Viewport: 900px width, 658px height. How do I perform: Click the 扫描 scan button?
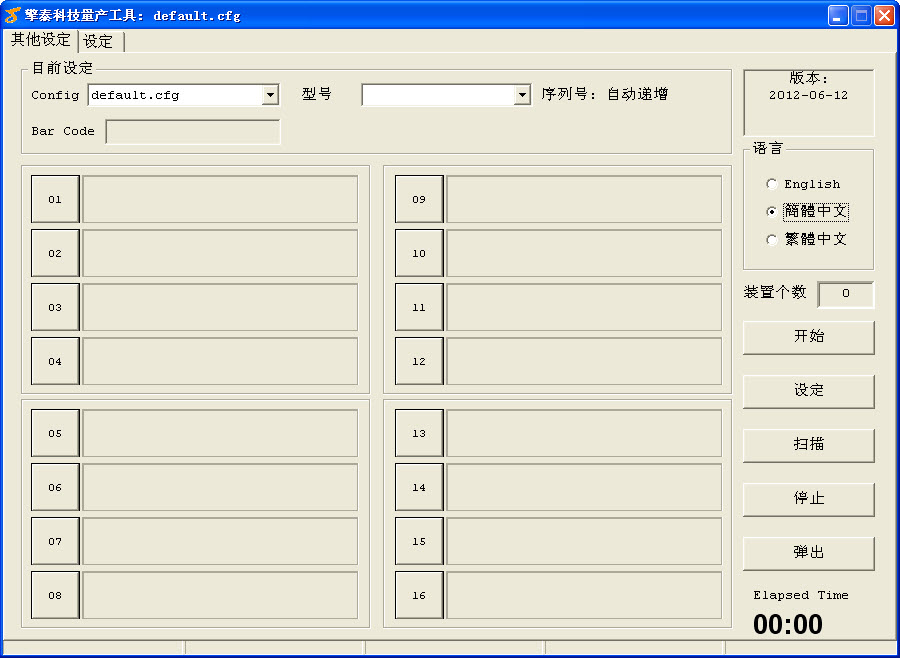[808, 445]
